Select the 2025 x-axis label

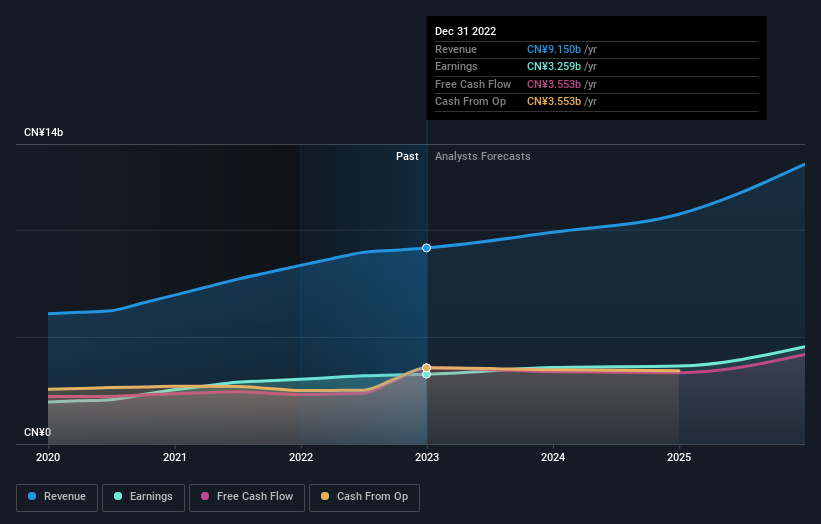click(x=679, y=458)
